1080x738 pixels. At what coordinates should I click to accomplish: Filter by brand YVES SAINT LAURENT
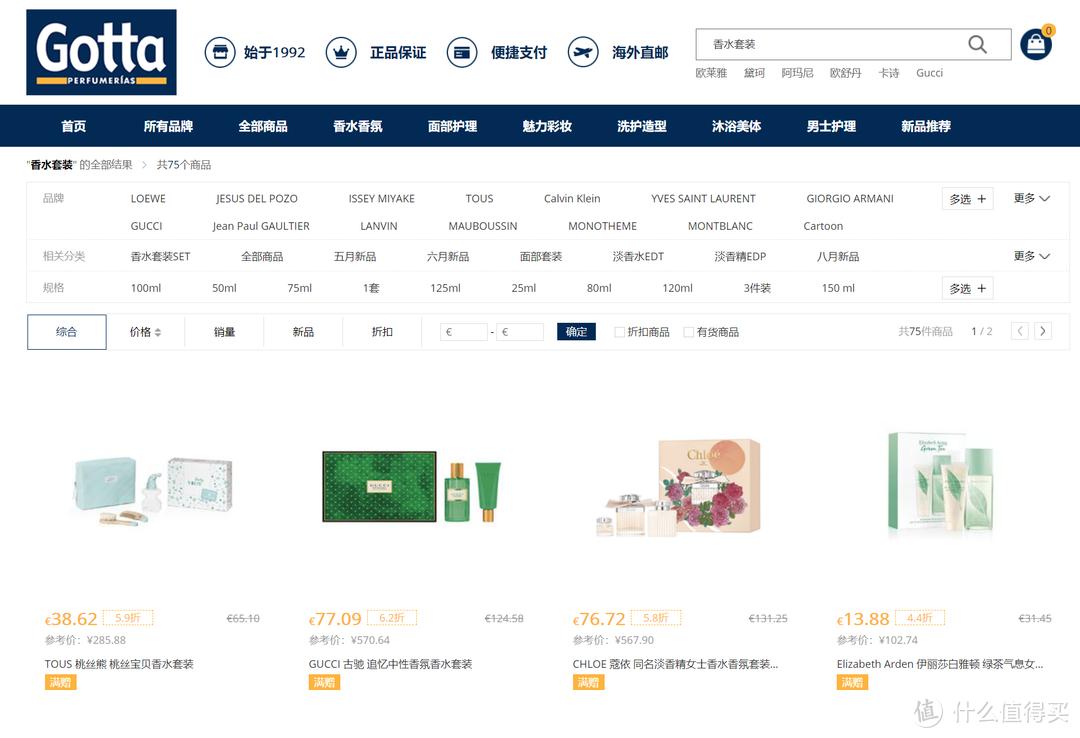pyautogui.click(x=703, y=198)
